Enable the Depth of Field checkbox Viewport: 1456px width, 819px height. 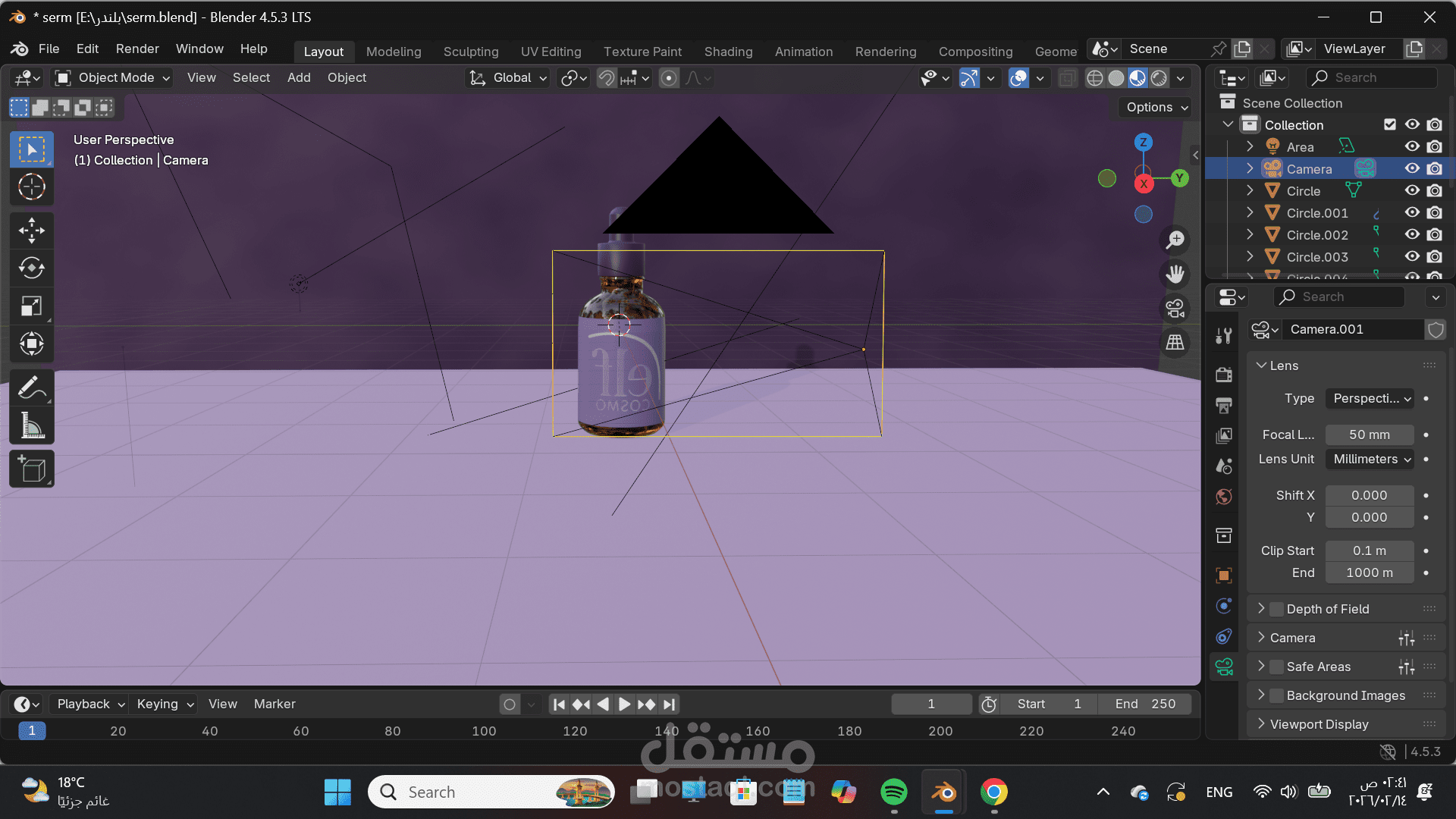[x=1277, y=609]
